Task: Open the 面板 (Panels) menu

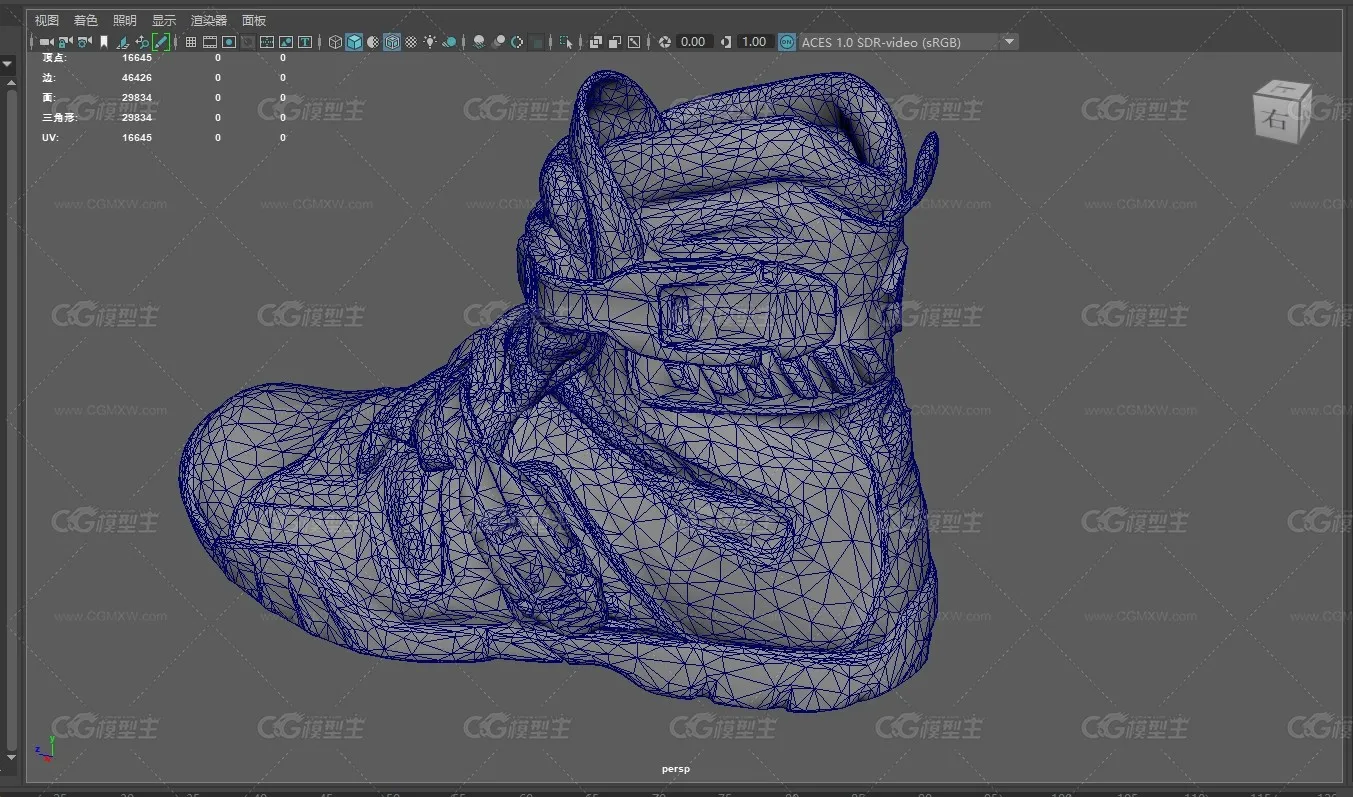Action: [254, 20]
